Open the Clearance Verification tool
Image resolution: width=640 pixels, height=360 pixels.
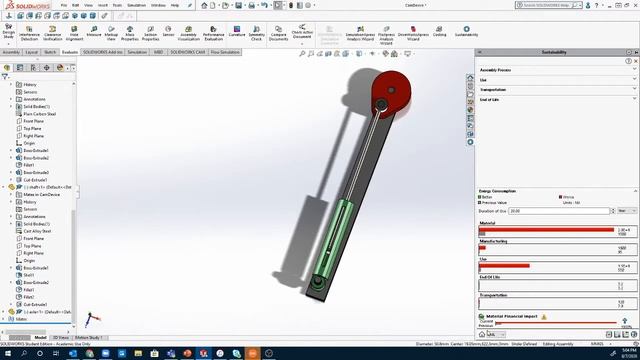(x=53, y=33)
